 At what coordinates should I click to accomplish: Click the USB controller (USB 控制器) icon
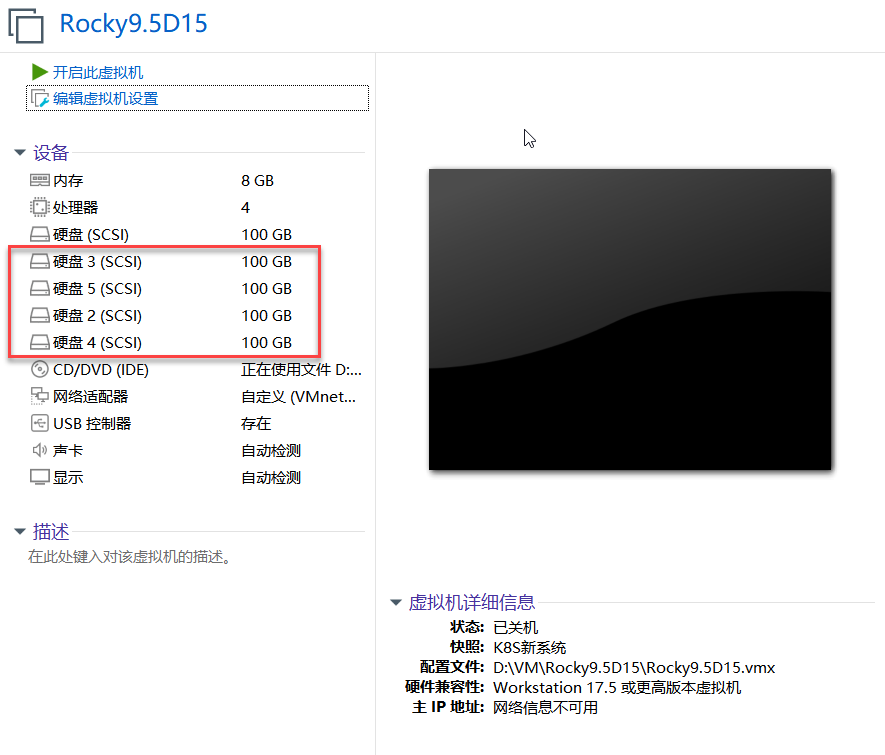(39, 423)
